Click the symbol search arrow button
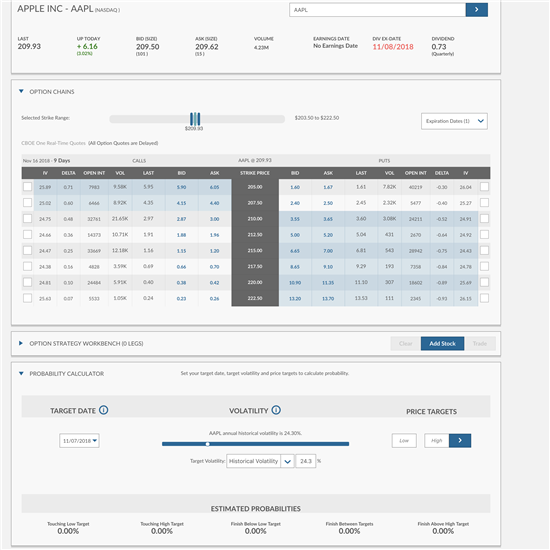Screen dimensions: 550x550 click(476, 10)
